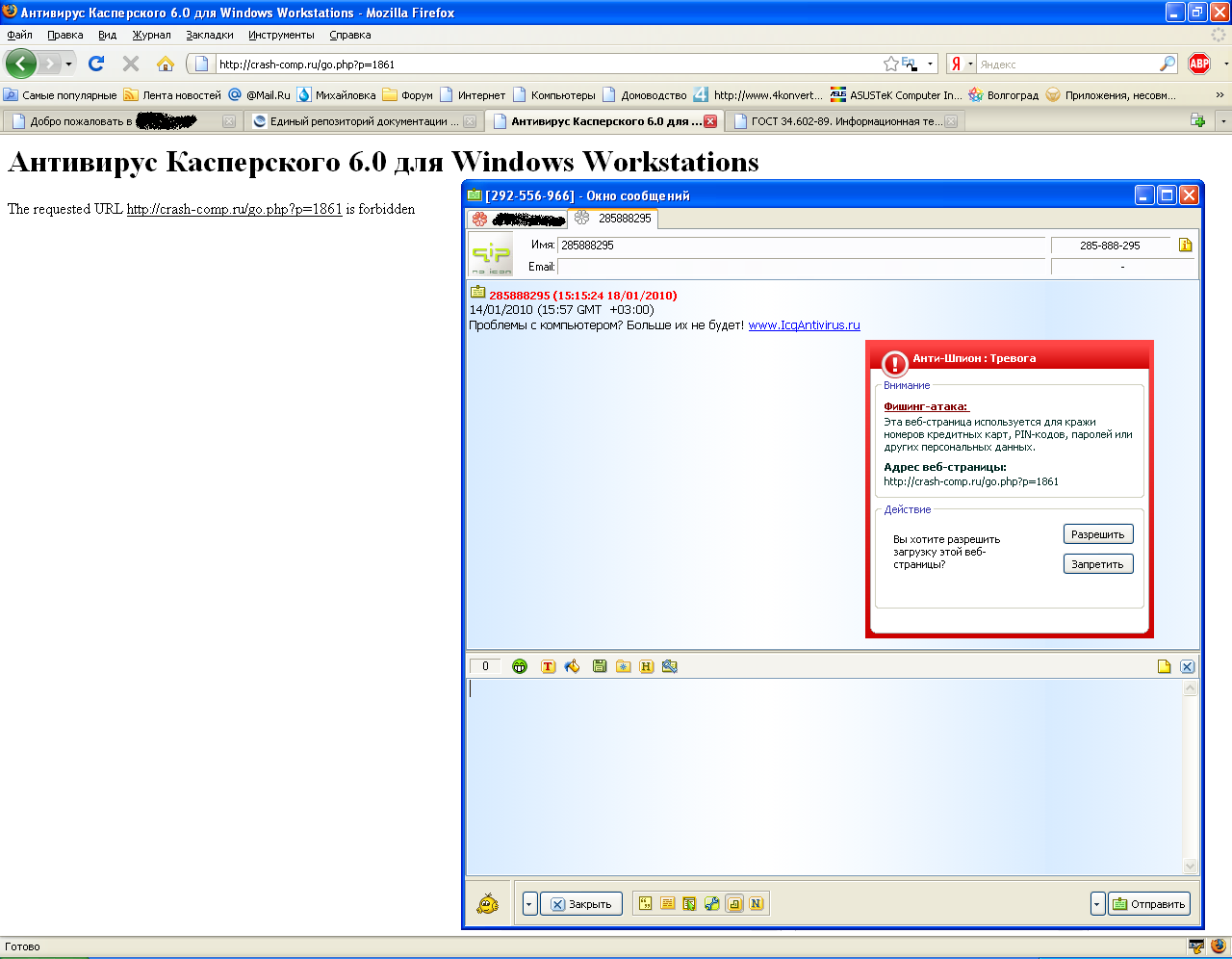Bookmark this page with the star
The height and width of the screenshot is (959, 1232).
pos(891,64)
